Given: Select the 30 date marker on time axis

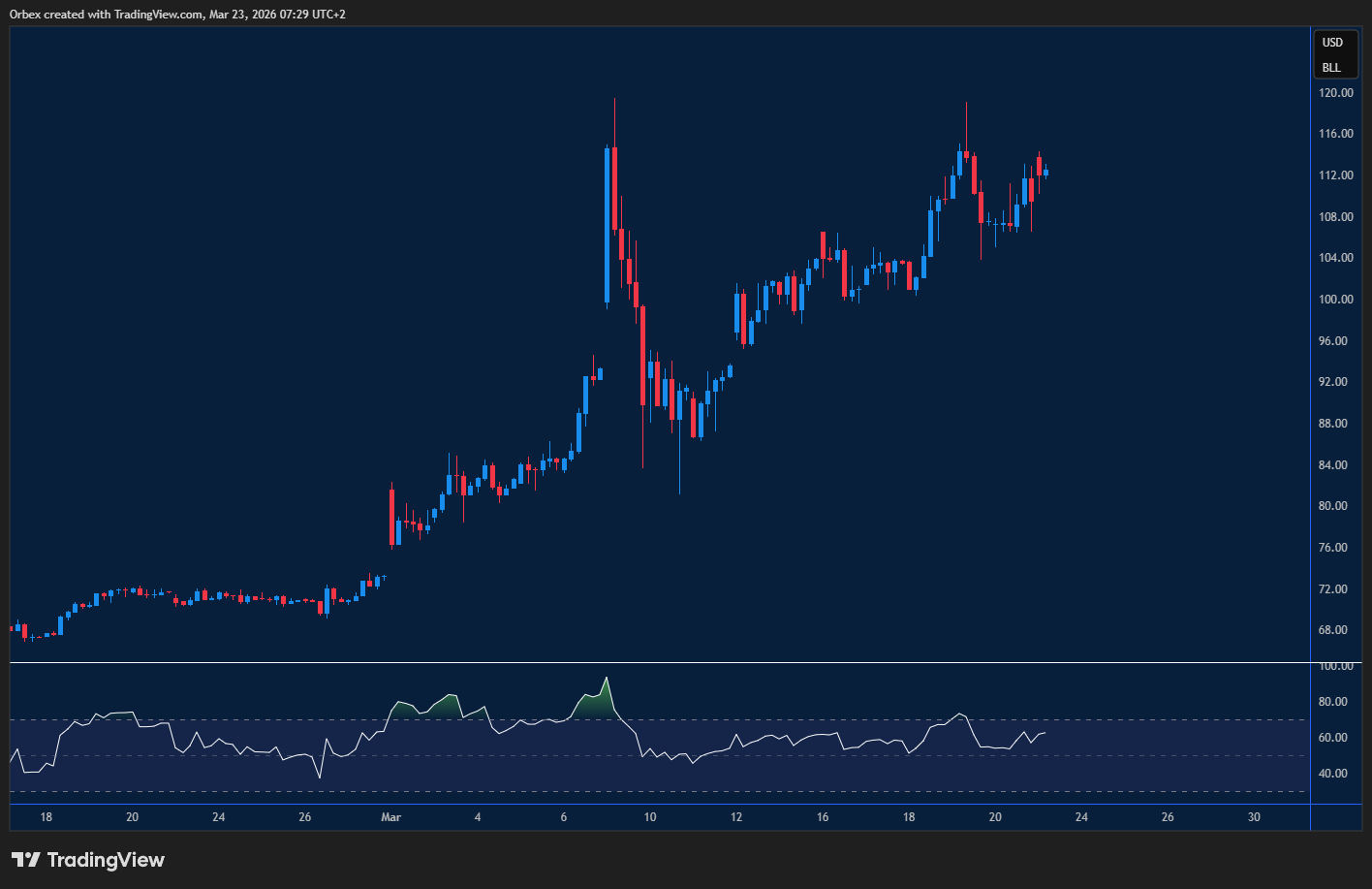Looking at the screenshot, I should pyautogui.click(x=1254, y=817).
